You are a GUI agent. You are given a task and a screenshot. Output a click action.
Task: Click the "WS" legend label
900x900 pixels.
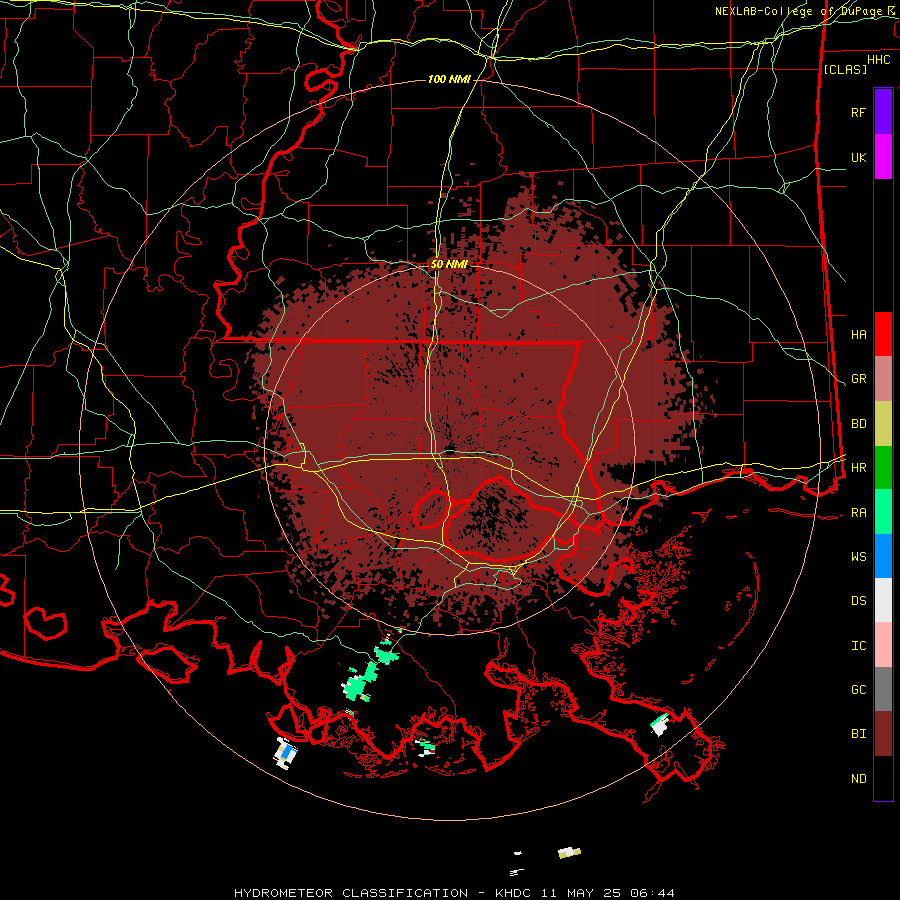tap(858, 556)
